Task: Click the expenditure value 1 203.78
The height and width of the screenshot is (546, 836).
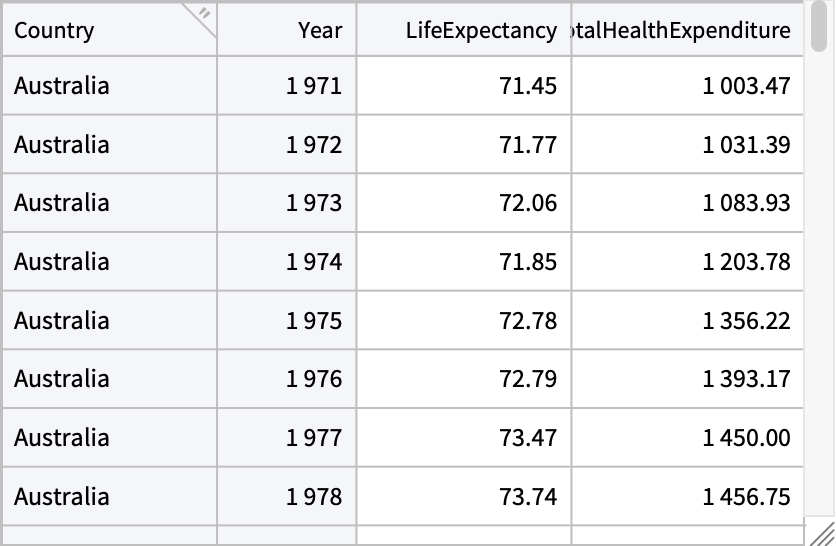Action: 746,262
